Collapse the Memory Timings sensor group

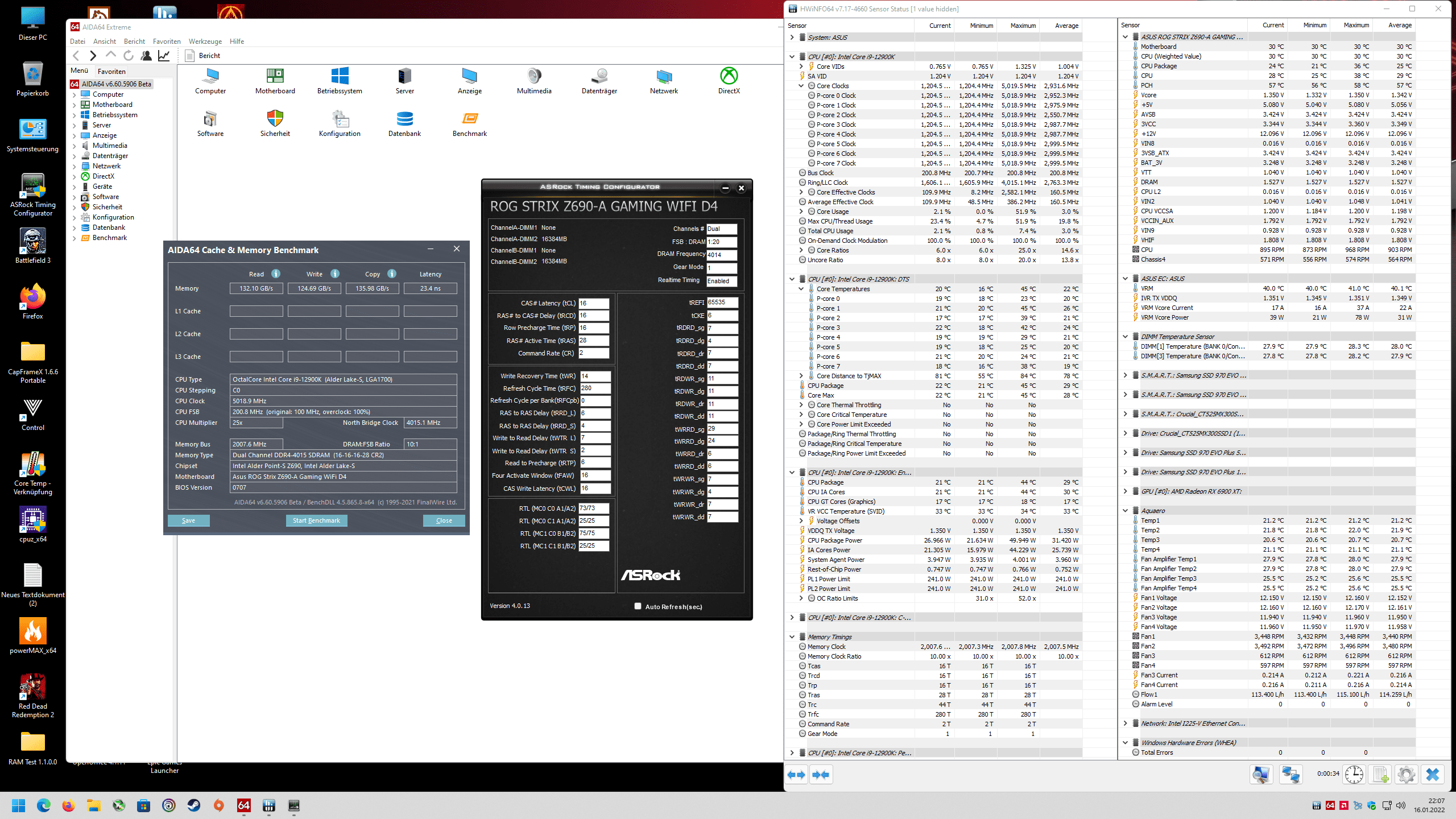pyautogui.click(x=792, y=637)
